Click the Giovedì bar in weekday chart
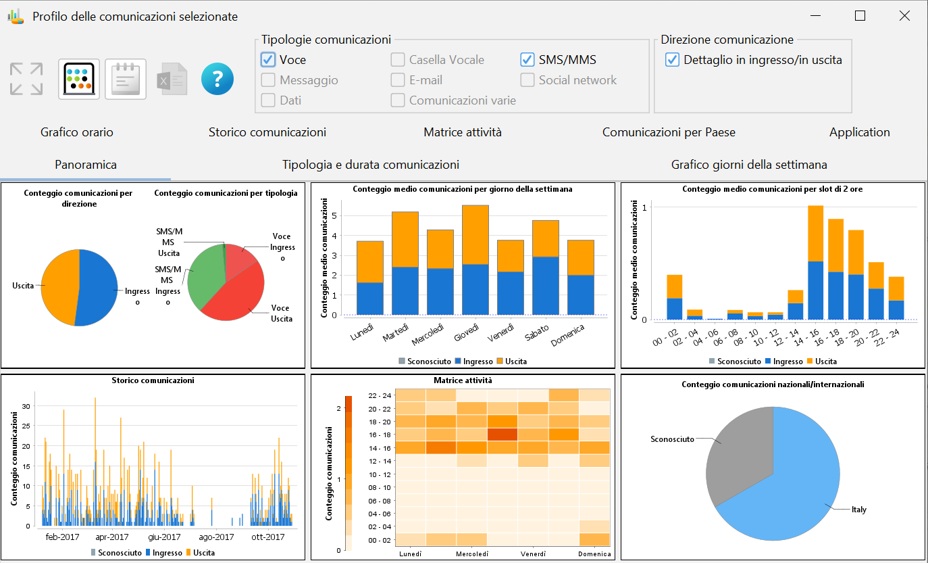Image resolution: width=928 pixels, height=563 pixels. [475, 260]
